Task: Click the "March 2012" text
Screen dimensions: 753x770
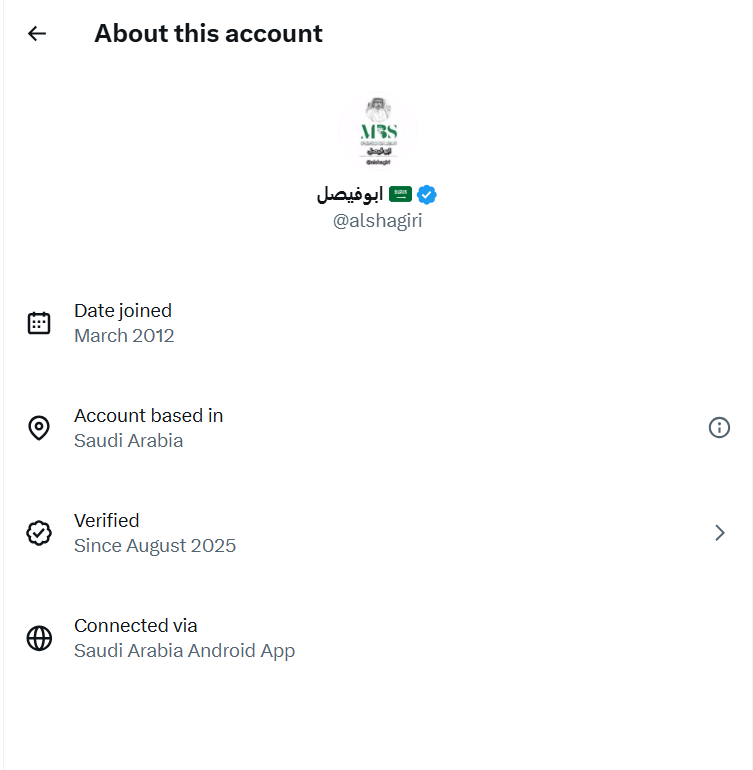Action: [124, 336]
